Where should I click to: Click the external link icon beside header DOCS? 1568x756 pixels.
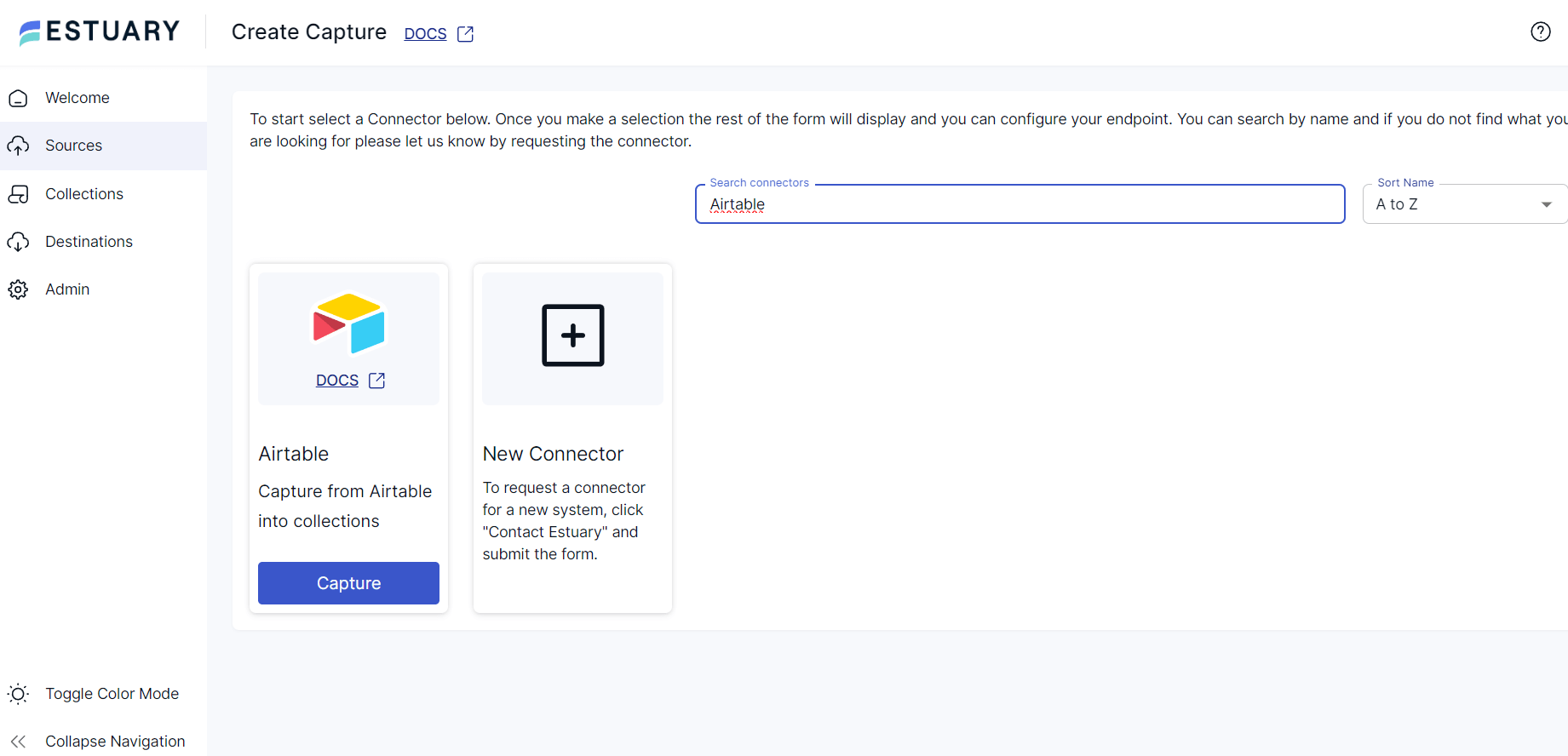pos(465,34)
